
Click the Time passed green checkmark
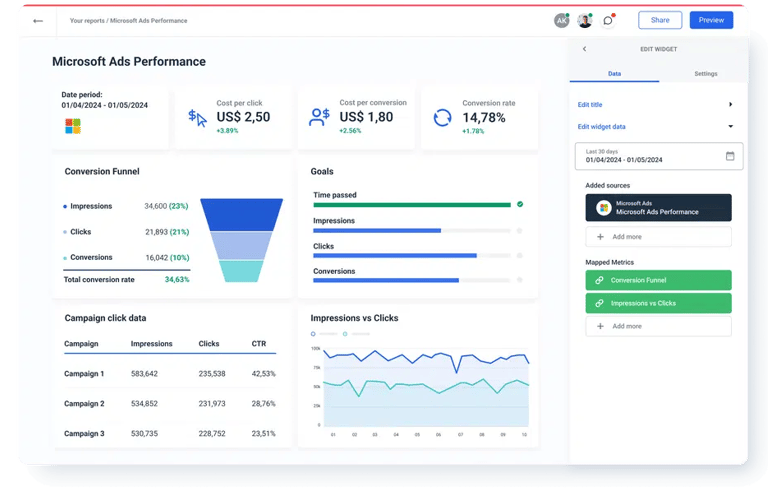tap(520, 204)
